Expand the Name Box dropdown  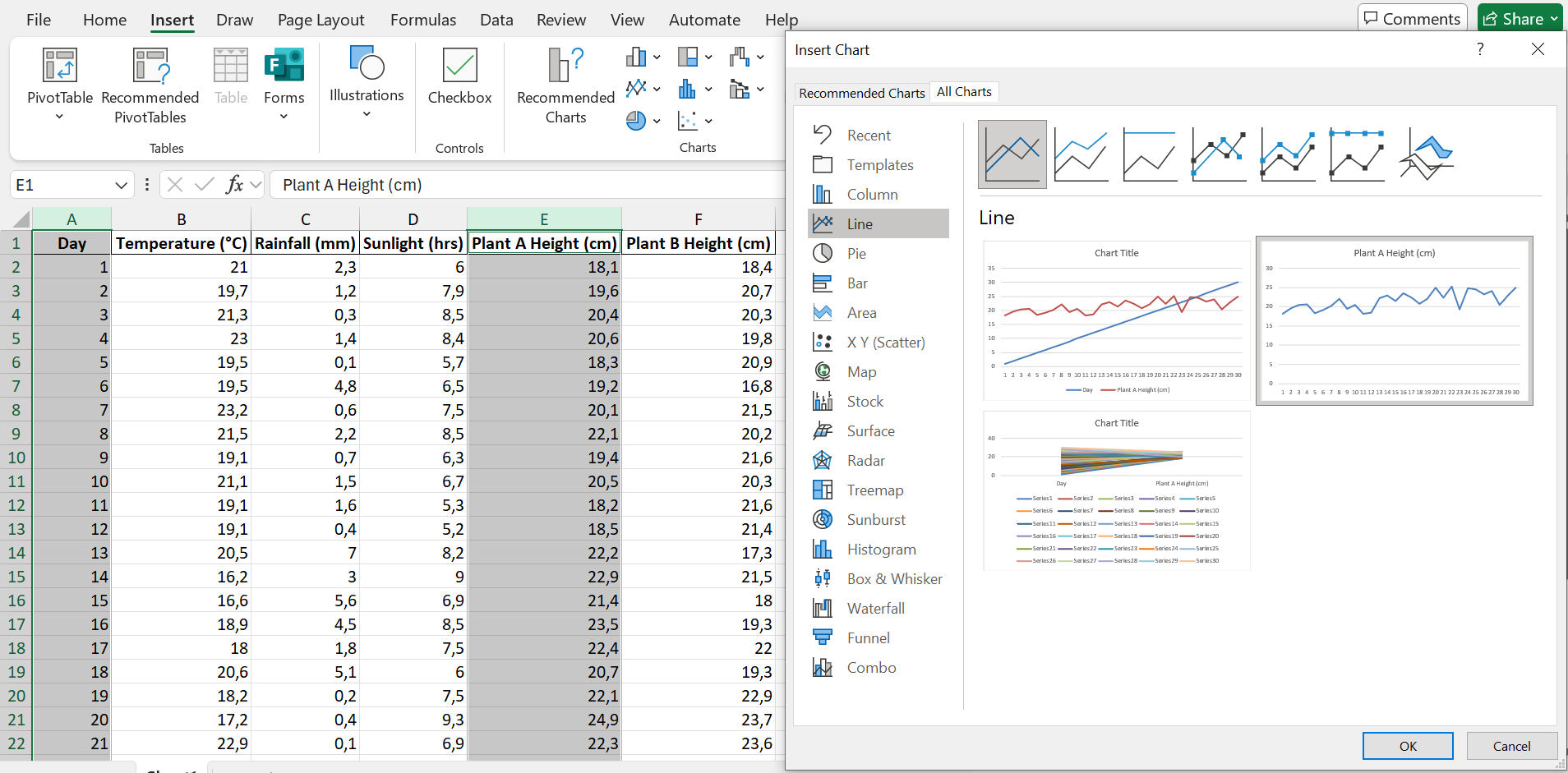pyautogui.click(x=121, y=186)
